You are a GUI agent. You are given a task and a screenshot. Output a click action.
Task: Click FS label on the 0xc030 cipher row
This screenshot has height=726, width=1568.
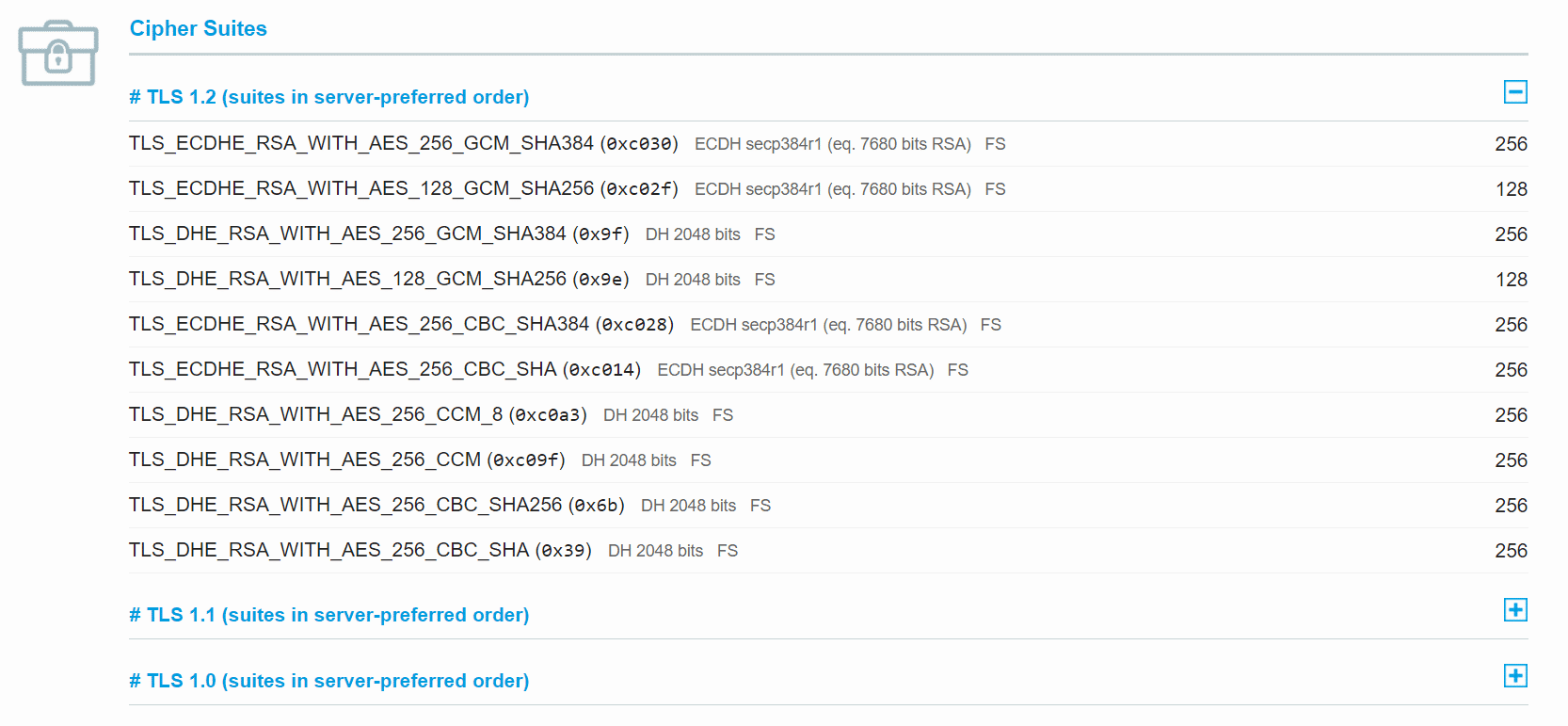995,144
